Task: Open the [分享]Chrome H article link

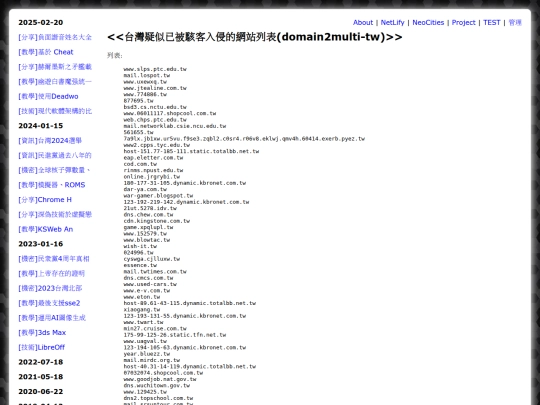Action: 45,200
